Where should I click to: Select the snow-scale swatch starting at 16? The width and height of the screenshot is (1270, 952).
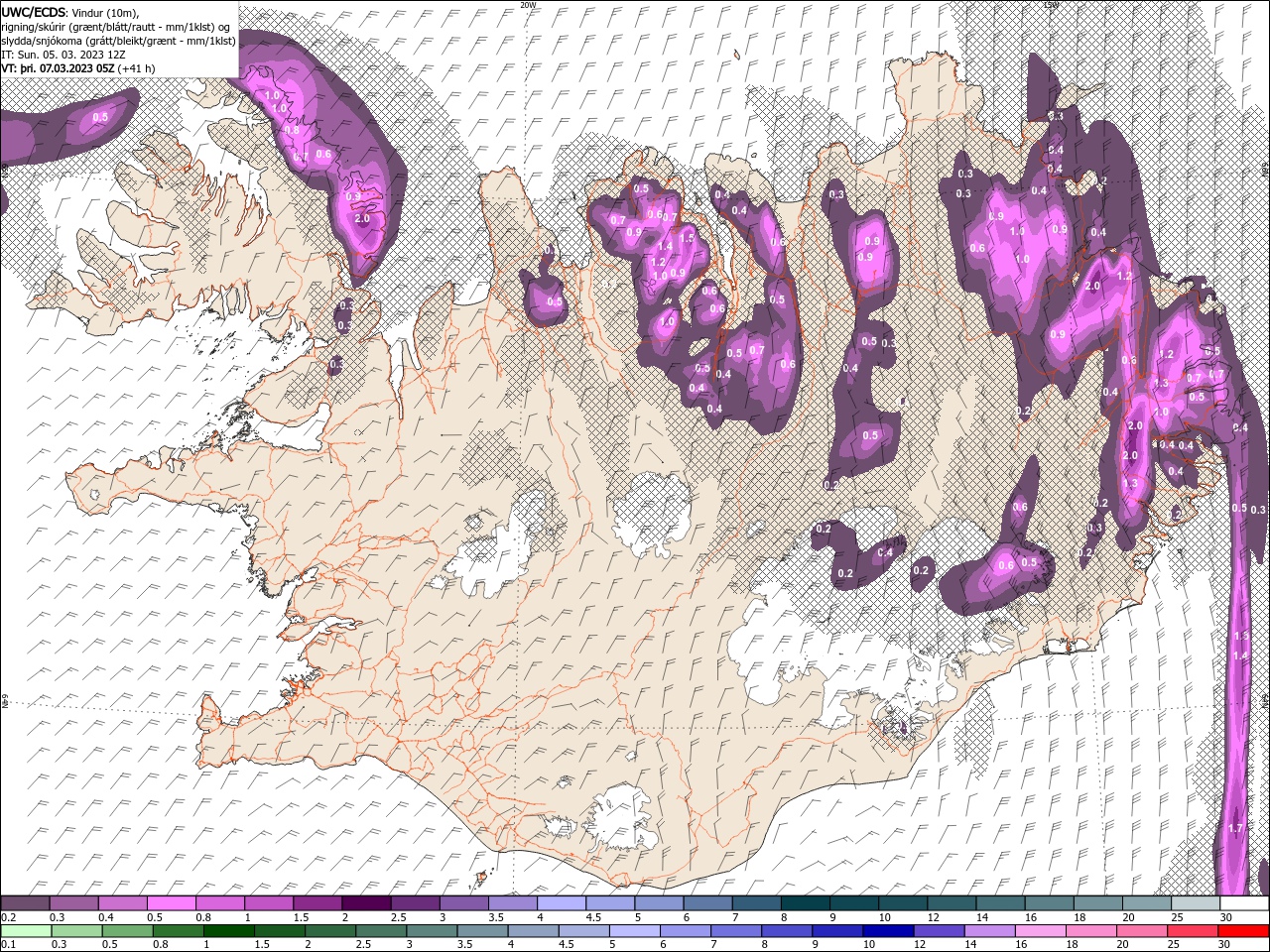click(1049, 903)
